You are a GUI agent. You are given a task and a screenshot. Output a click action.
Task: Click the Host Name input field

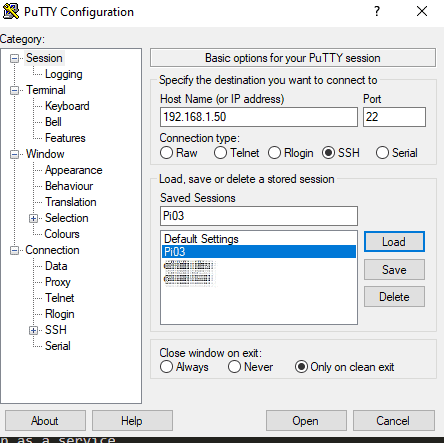[259, 117]
